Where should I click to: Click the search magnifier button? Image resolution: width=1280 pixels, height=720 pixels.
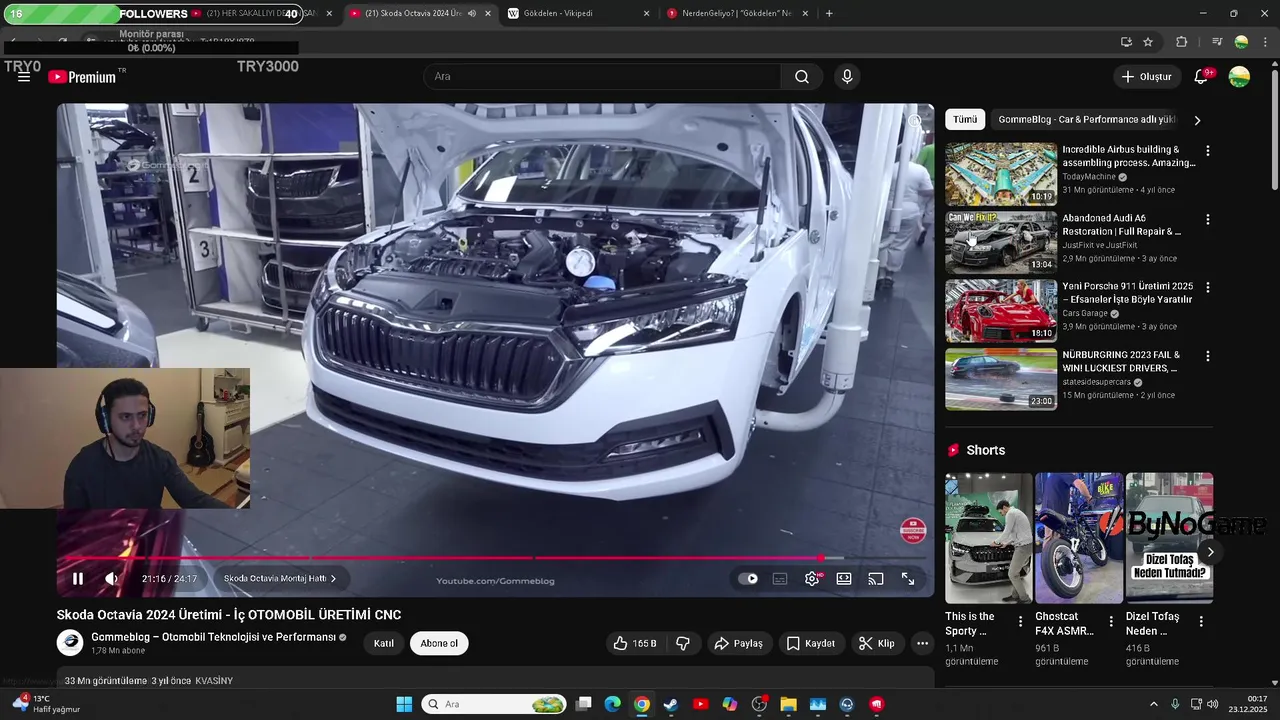(802, 77)
